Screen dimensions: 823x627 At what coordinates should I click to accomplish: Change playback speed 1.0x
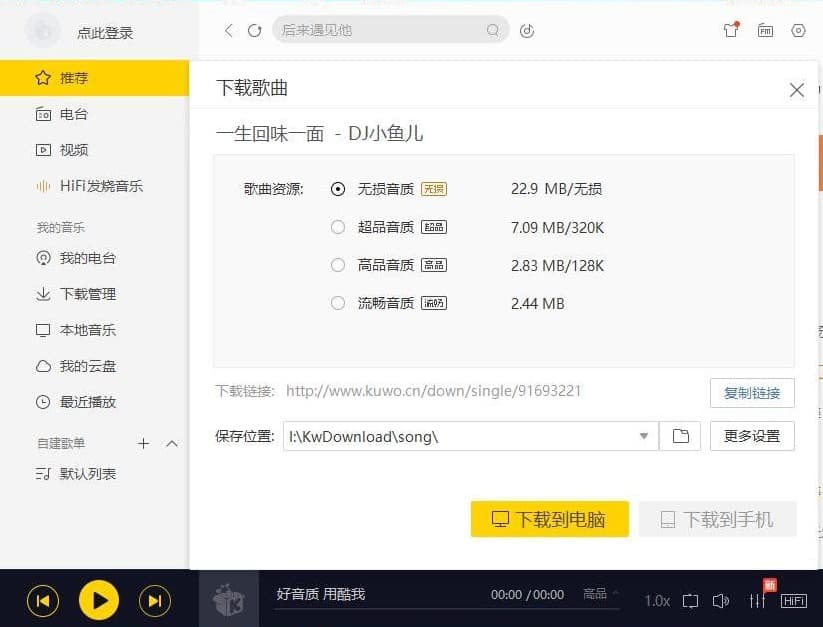click(x=657, y=601)
